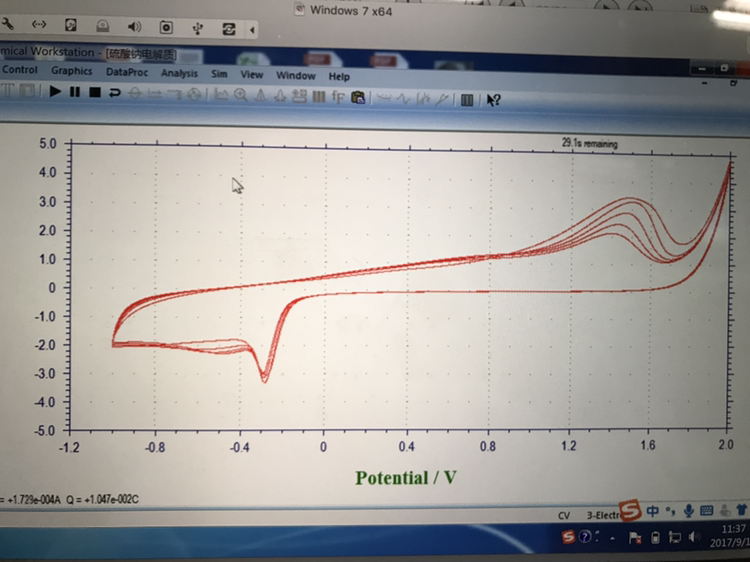This screenshot has height=562, width=750.
Task: Open the Control menu
Action: tap(20, 70)
